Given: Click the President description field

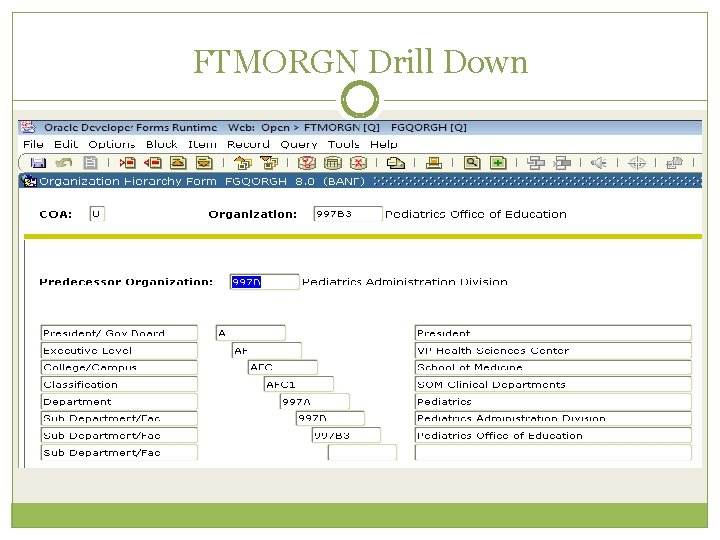Looking at the screenshot, I should point(553,333).
